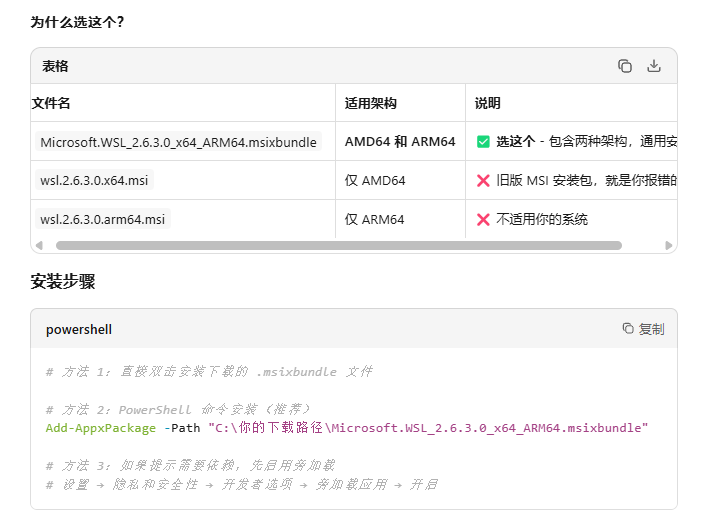Image resolution: width=713 pixels, height=521 pixels.
Task: Click the comment line 方法 2 PowerShell 命令安装
Action: 178,409
